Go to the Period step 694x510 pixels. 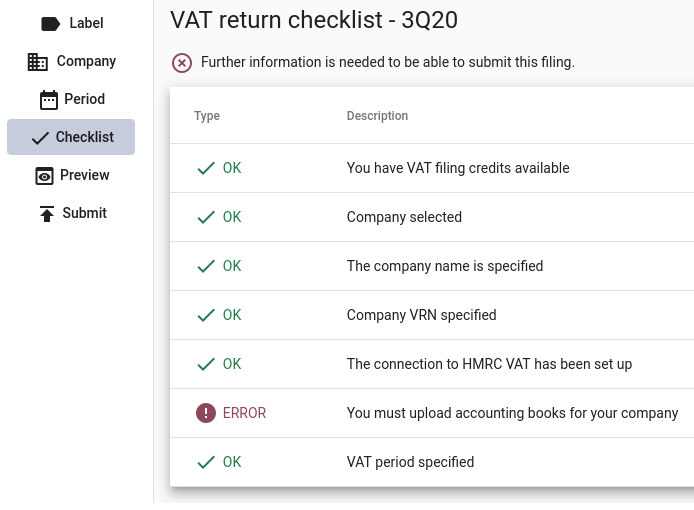point(84,99)
